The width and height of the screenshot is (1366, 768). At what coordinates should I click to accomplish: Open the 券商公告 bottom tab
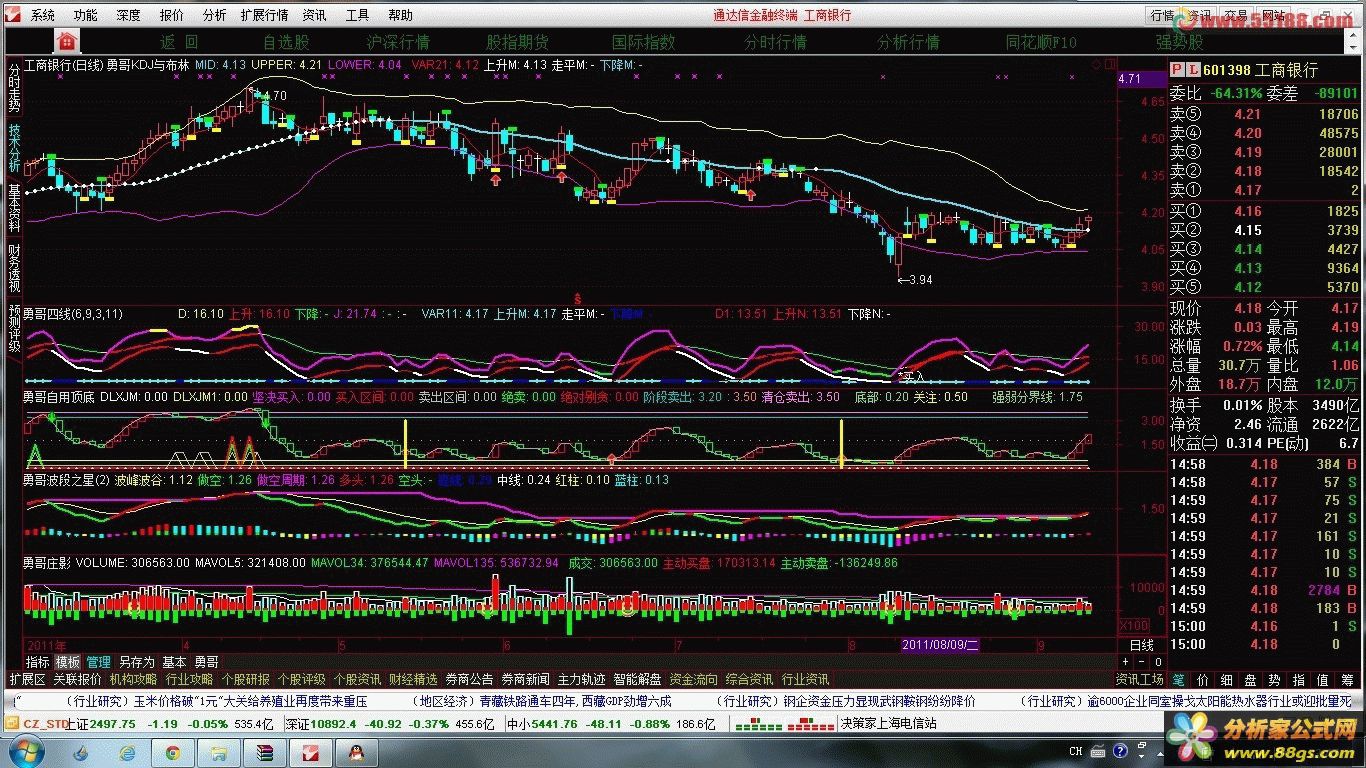pyautogui.click(x=469, y=679)
